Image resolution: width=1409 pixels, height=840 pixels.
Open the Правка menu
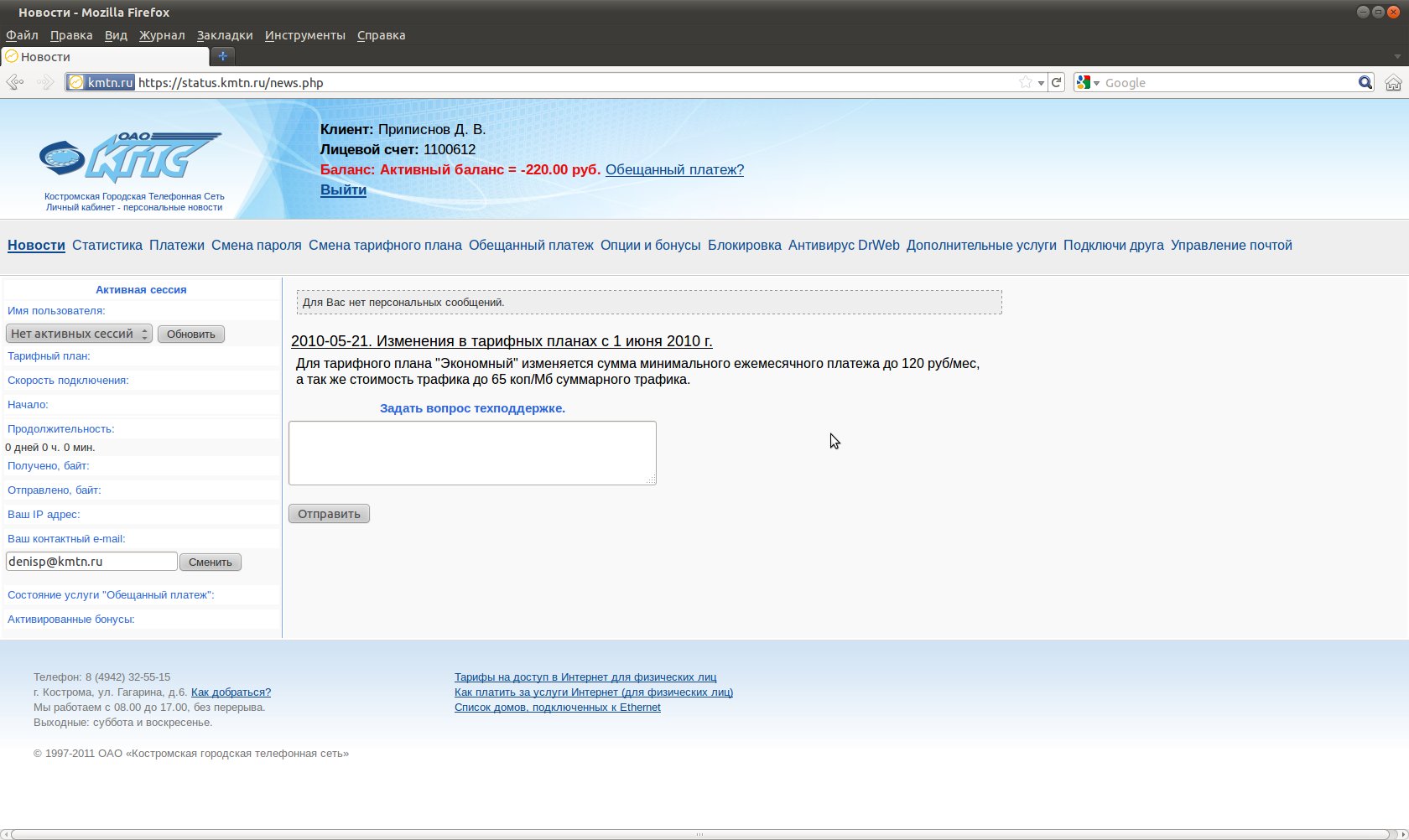click(71, 35)
